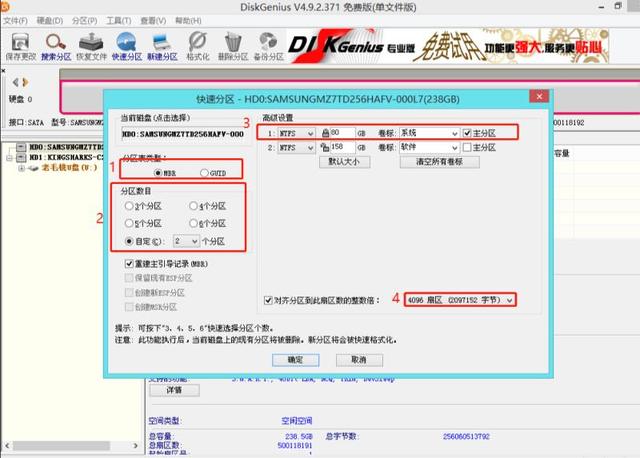The image size is (640, 458).
Task: Enable primary partition checkbox for partition 2
Action: (467, 147)
